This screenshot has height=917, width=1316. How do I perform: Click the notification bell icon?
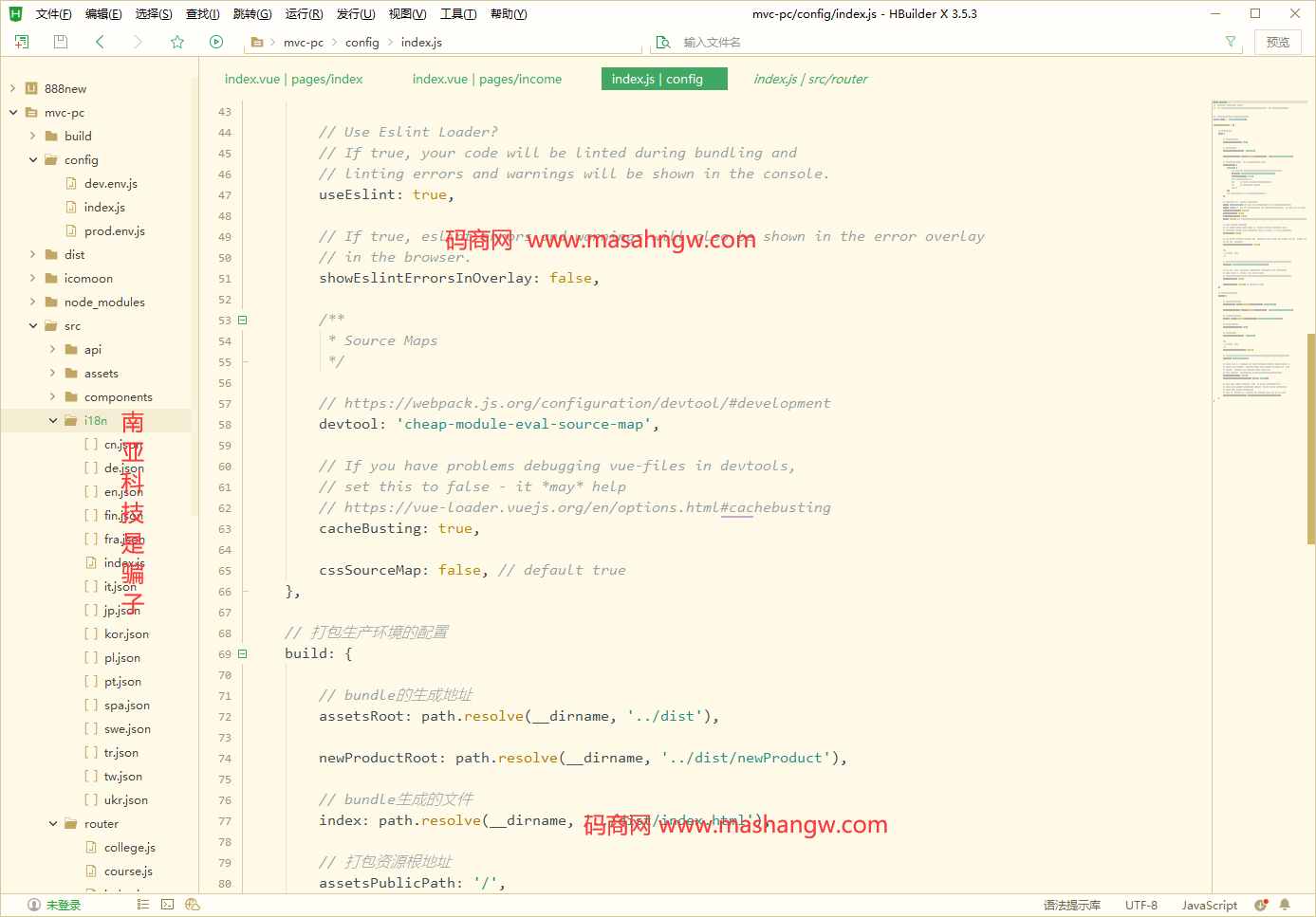[1285, 905]
